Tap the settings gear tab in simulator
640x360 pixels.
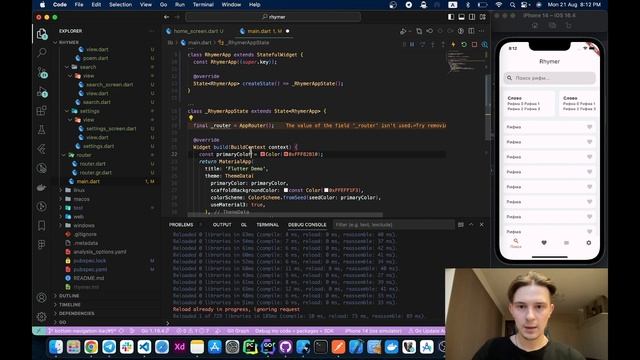(x=589, y=243)
